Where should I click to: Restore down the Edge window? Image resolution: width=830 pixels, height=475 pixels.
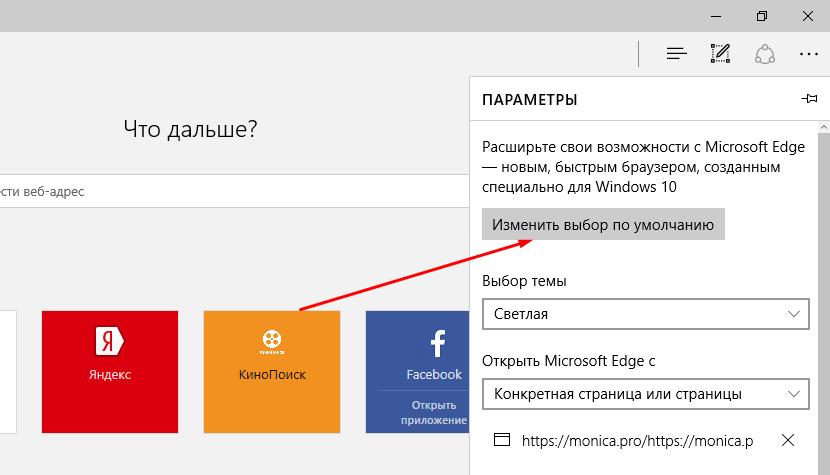coord(762,16)
